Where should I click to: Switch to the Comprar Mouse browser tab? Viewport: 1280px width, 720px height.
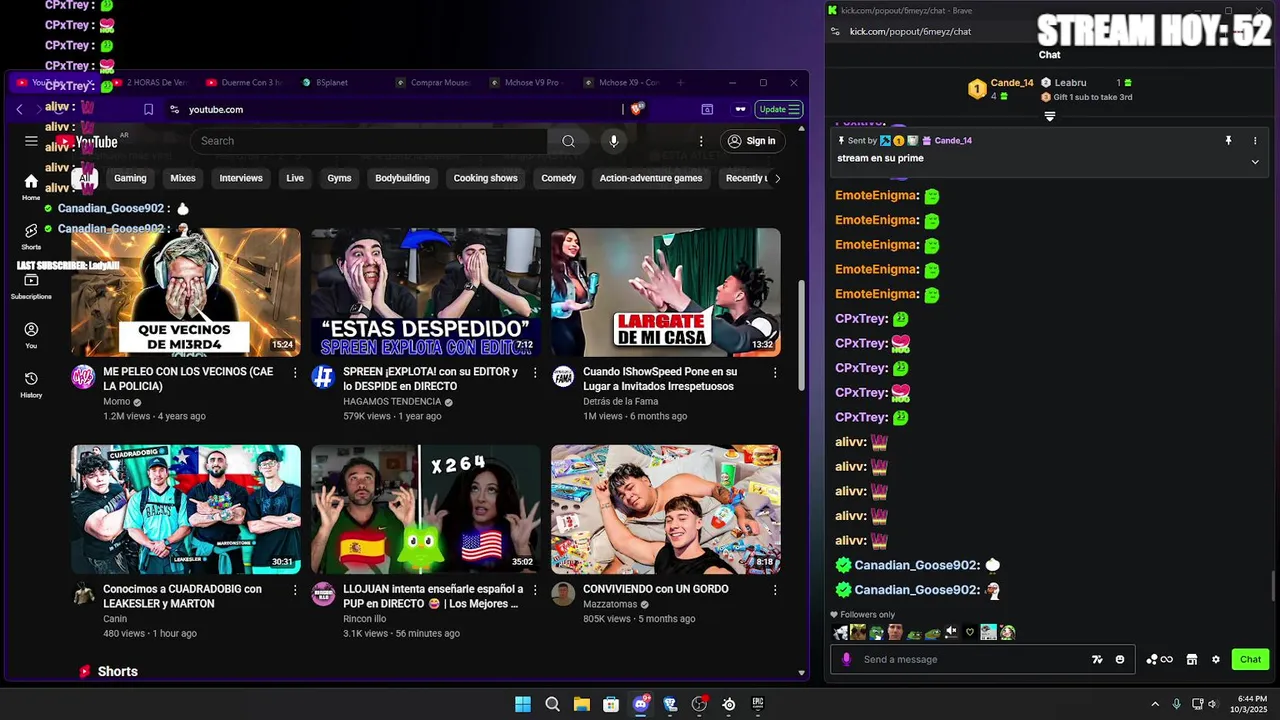pos(432,82)
